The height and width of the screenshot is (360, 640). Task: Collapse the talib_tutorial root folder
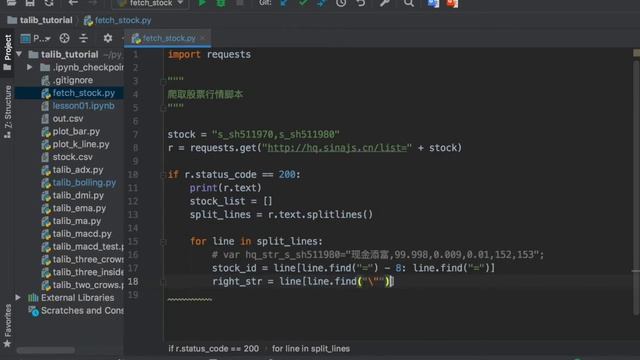click(19, 54)
